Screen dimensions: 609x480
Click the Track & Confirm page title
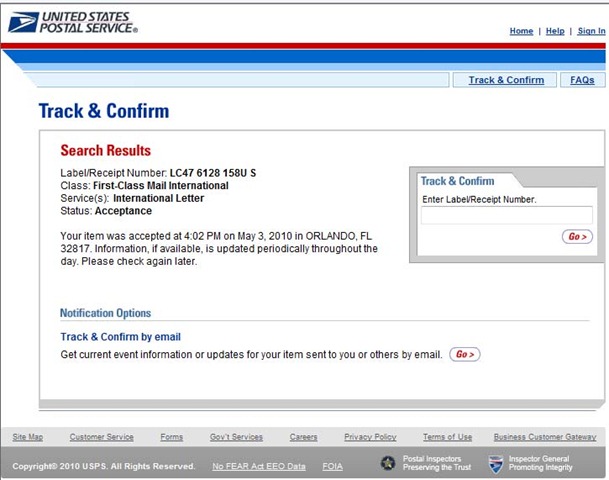(104, 111)
